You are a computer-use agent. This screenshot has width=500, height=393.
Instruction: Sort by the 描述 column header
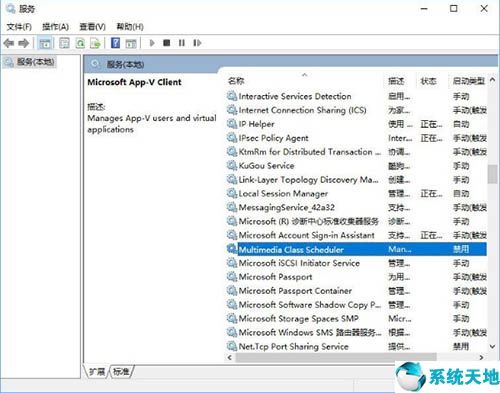coord(396,81)
